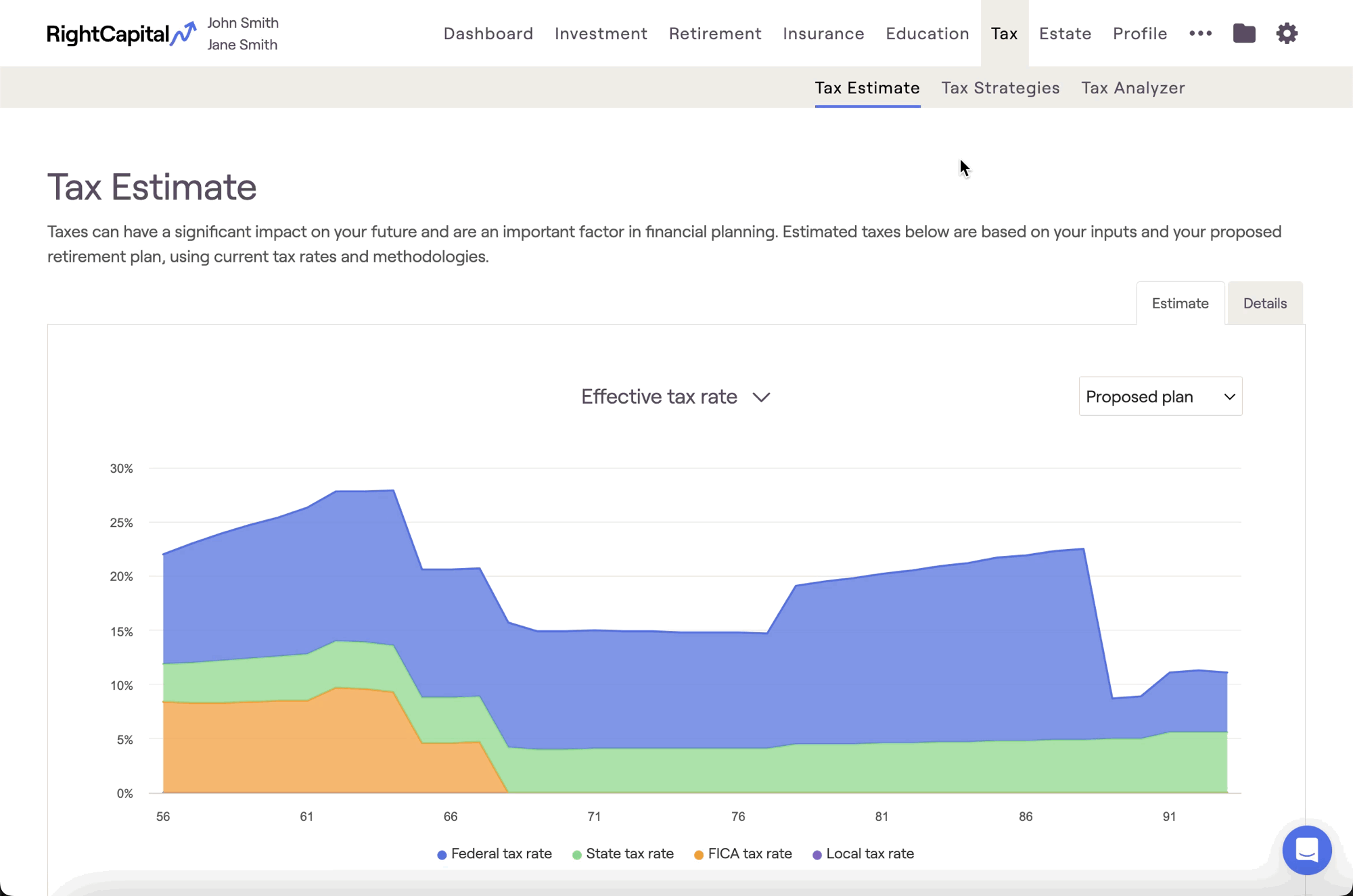Screen dimensions: 1353x896
Task: Open the Investment section
Action: 601,34
